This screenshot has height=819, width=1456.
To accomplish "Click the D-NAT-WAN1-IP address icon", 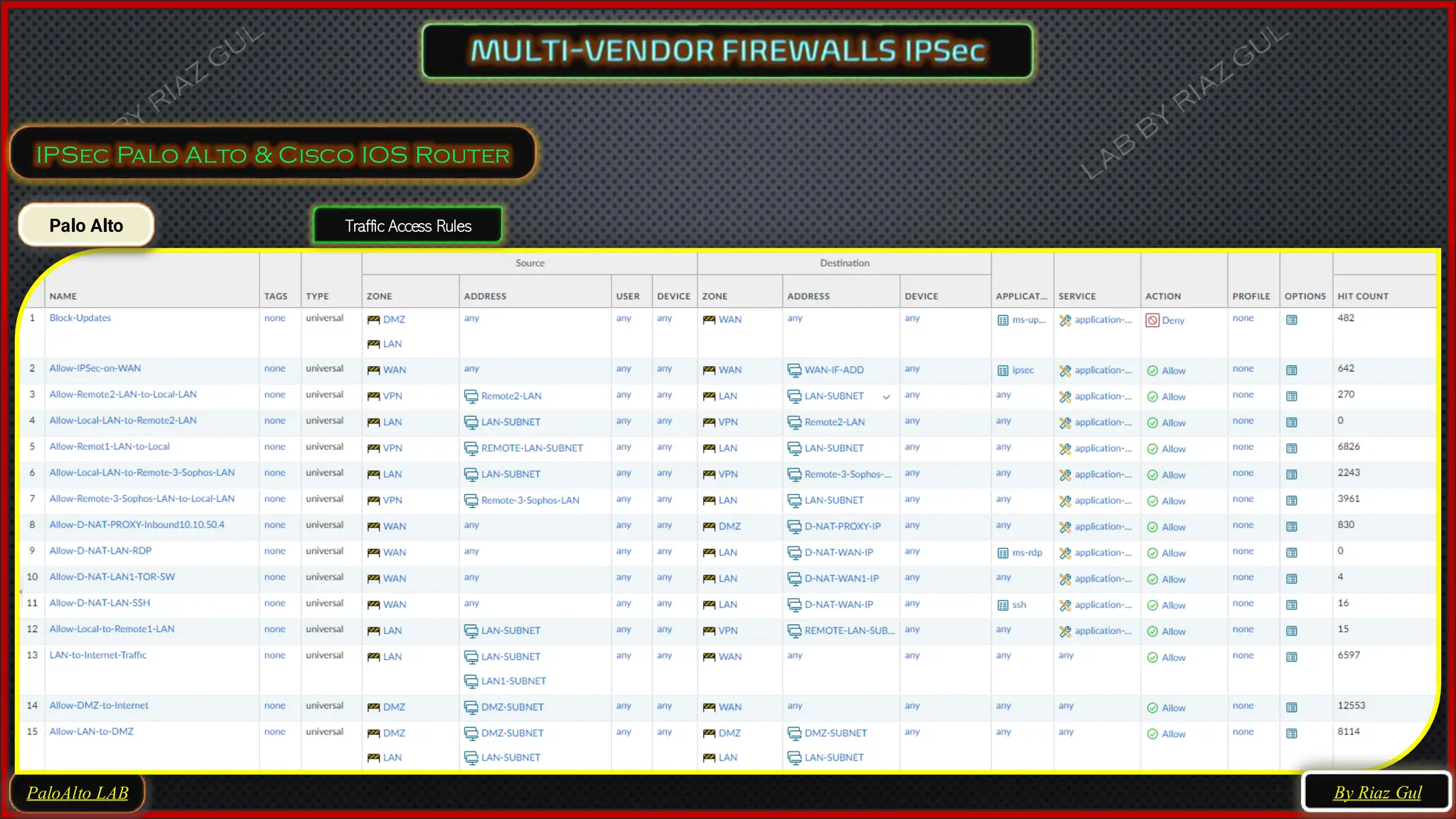I will [x=794, y=579].
